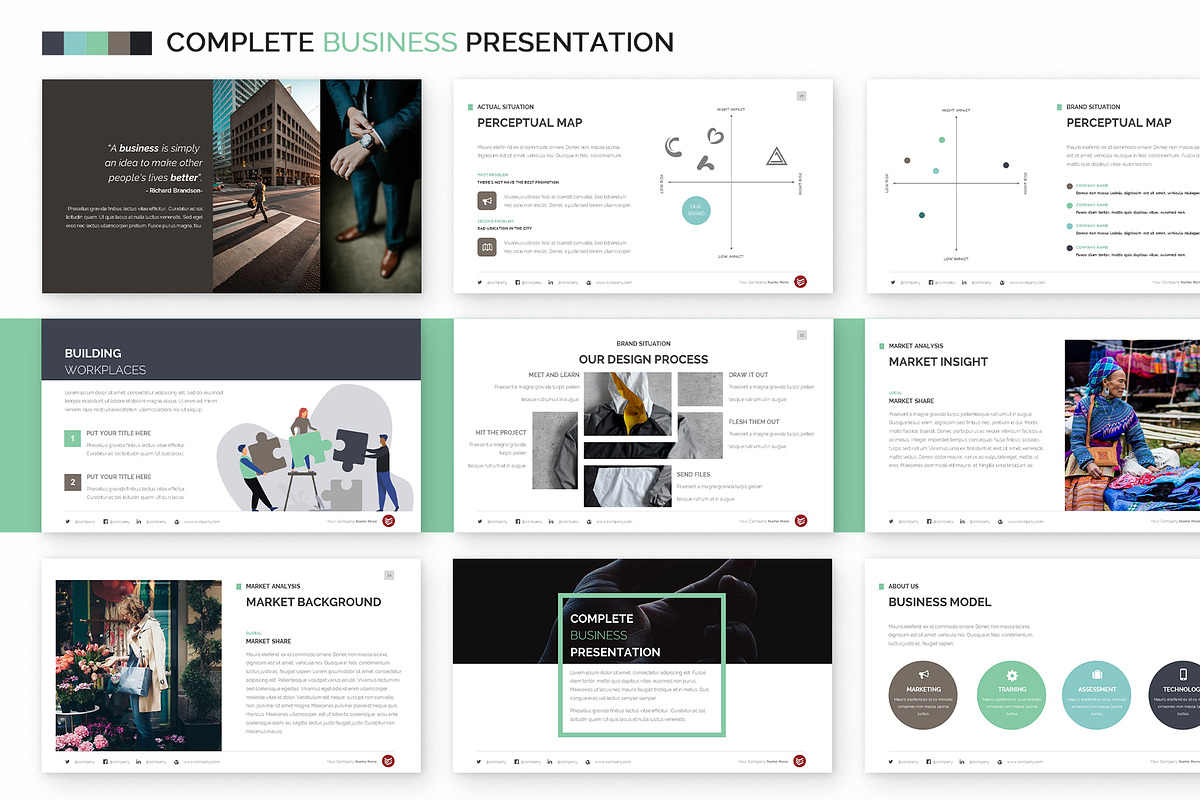Click the Business Model heading
Screen dimensions: 1200x800
940,602
